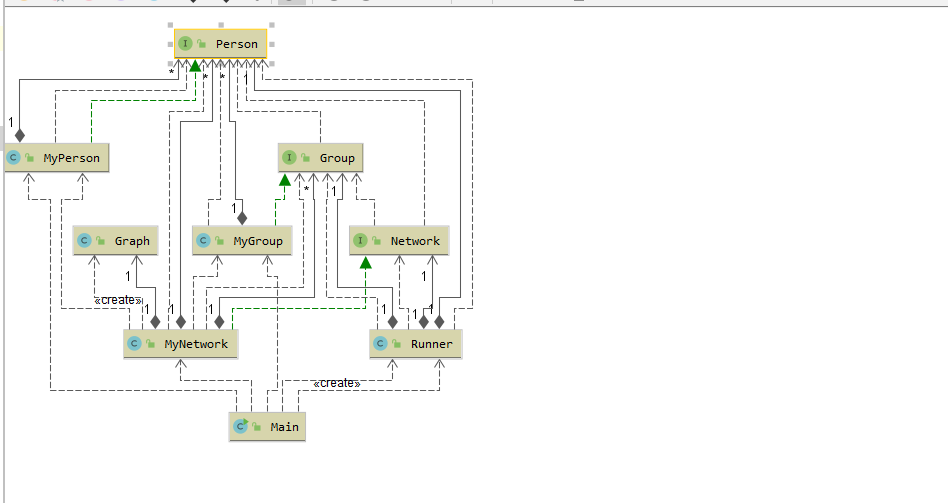Viewport: 948px width, 503px height.
Task: Select the Group interface label
Action: tap(337, 158)
